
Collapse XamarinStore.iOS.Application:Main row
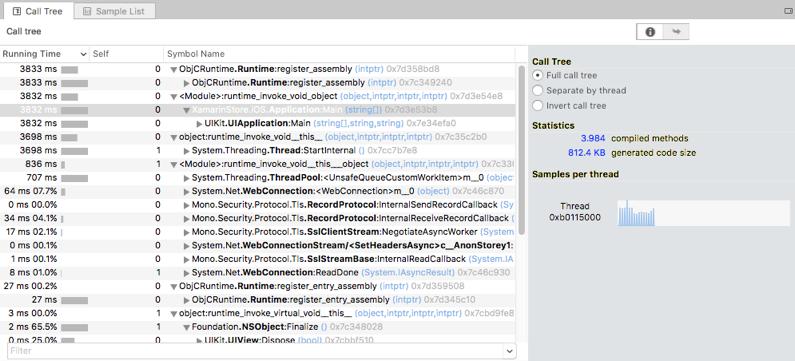coord(187,110)
